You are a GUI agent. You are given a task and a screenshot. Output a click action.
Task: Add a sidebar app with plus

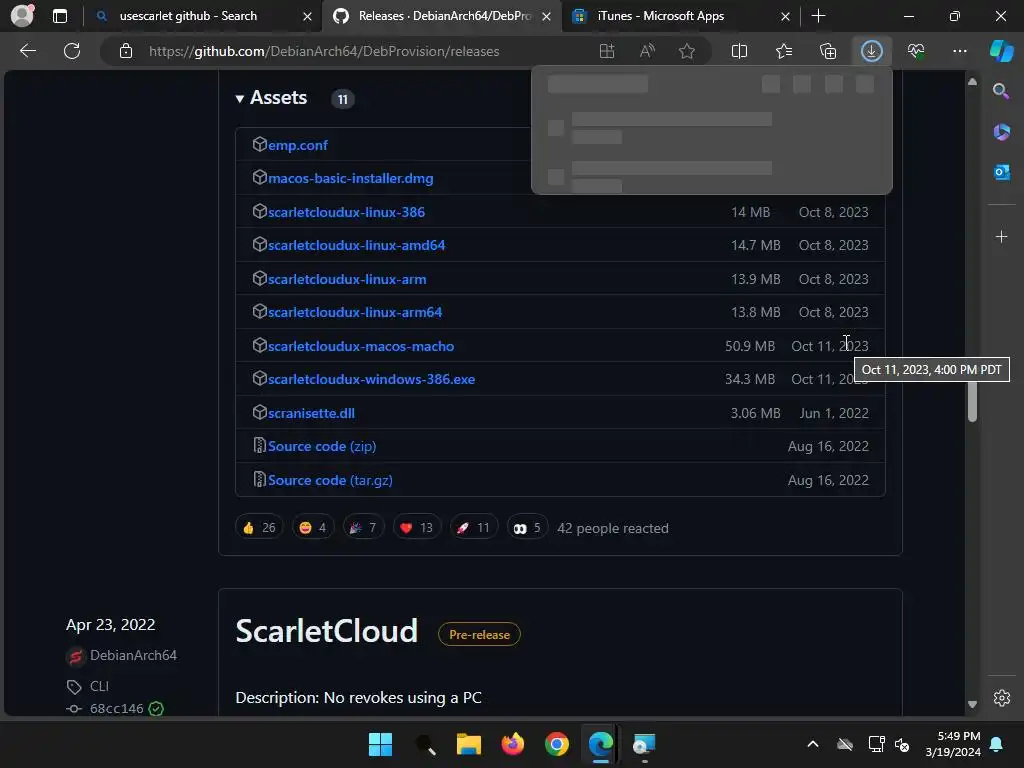[1001, 236]
